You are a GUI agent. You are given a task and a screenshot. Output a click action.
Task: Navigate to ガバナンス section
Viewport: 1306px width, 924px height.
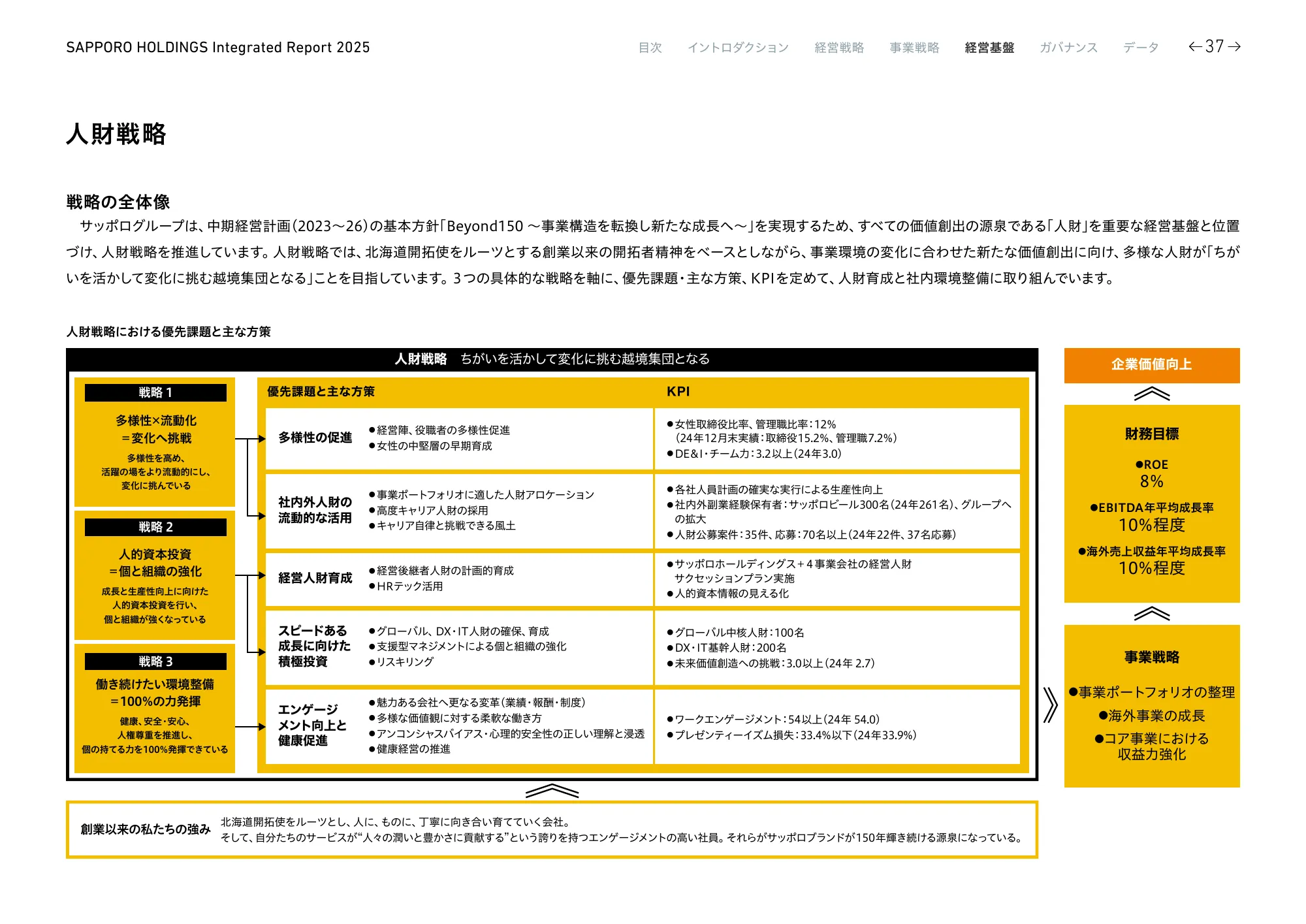pos(1068,48)
